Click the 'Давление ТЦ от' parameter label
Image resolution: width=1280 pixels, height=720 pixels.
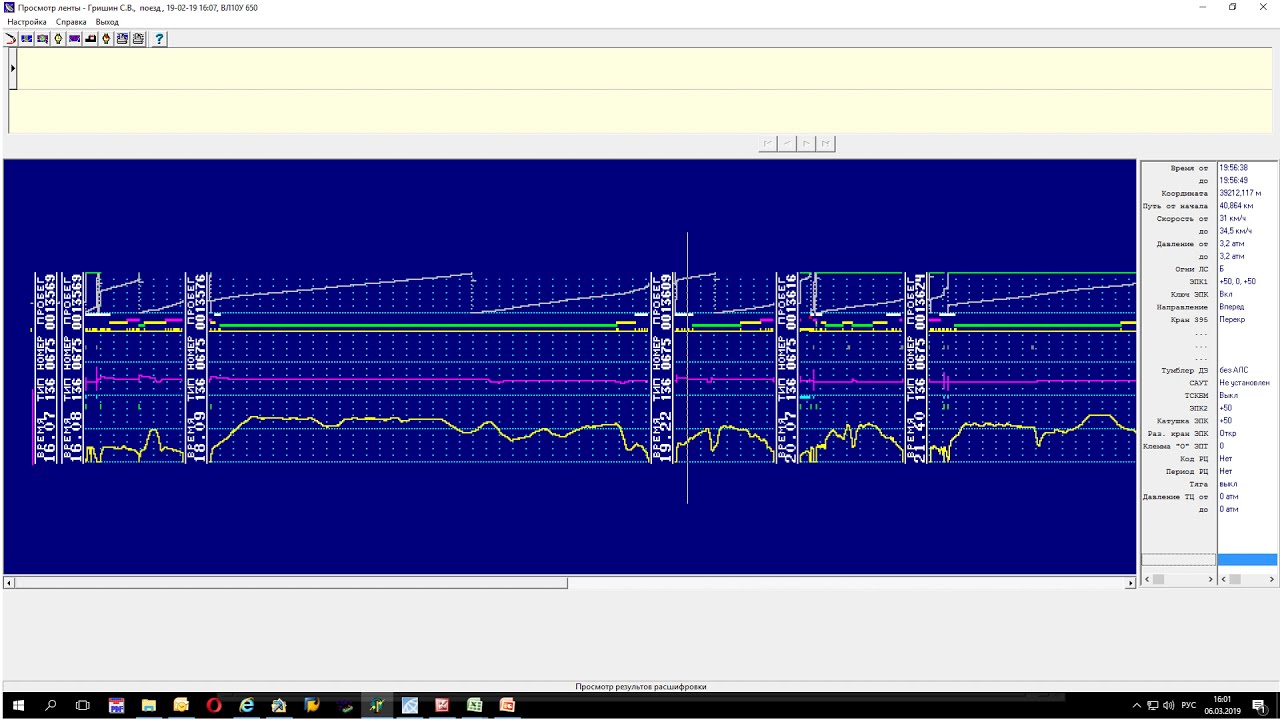1176,497
